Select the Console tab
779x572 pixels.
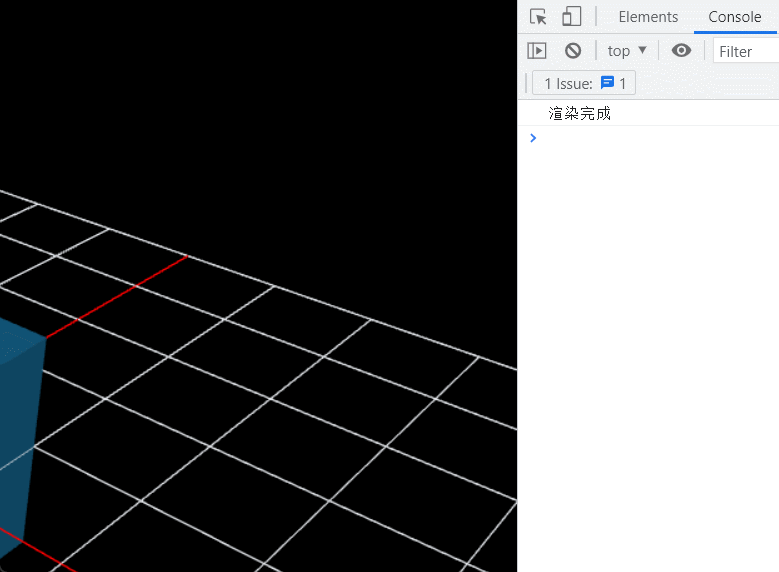click(734, 17)
